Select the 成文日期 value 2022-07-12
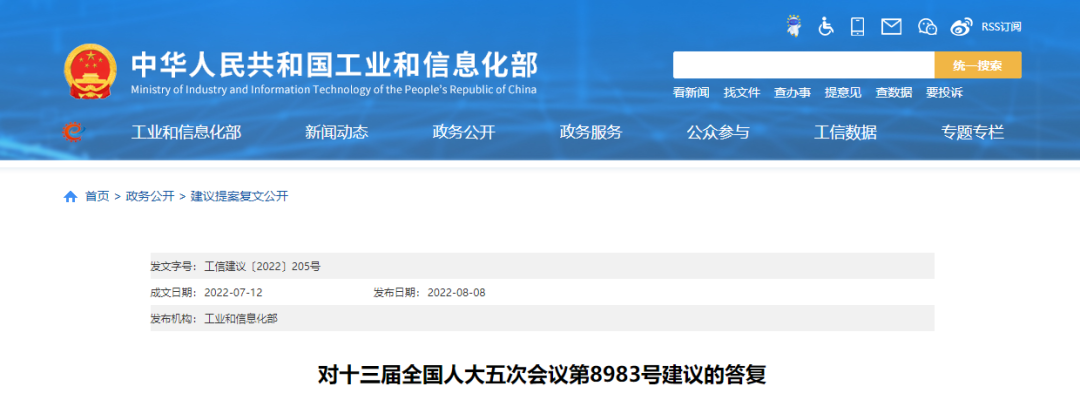The image size is (1080, 400). pos(233,292)
